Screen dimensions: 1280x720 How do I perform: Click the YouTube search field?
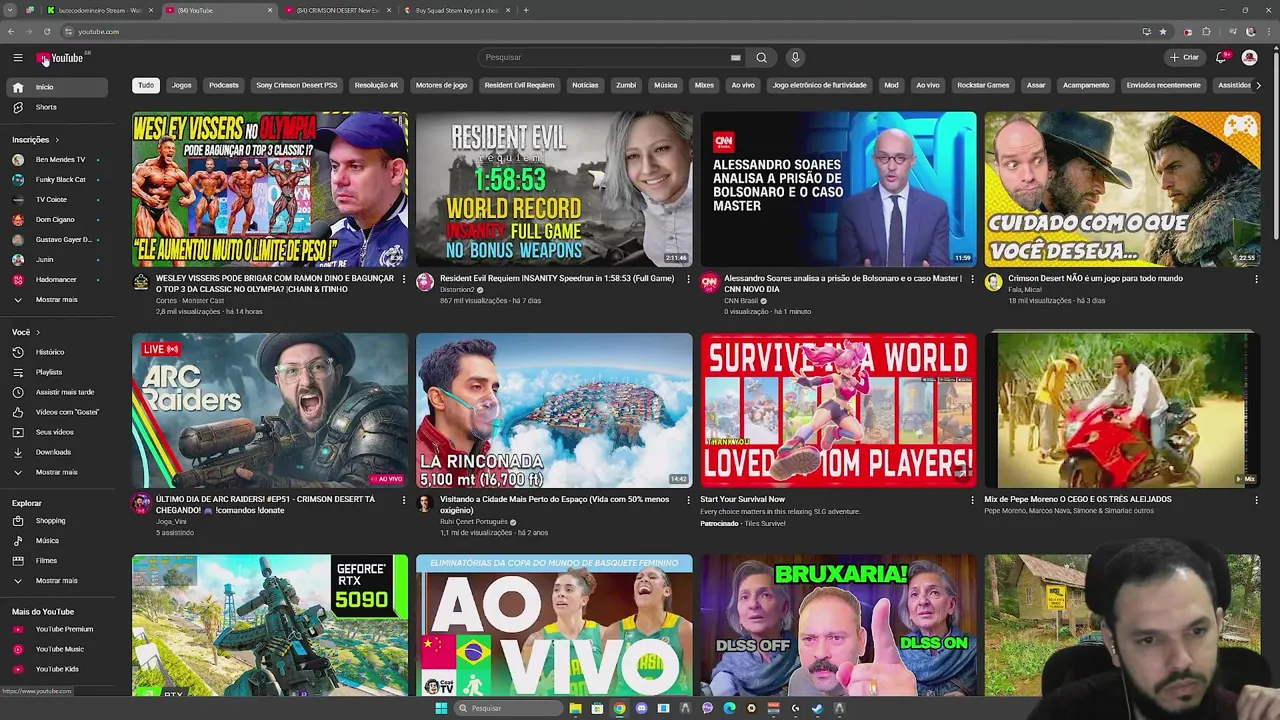pos(606,57)
